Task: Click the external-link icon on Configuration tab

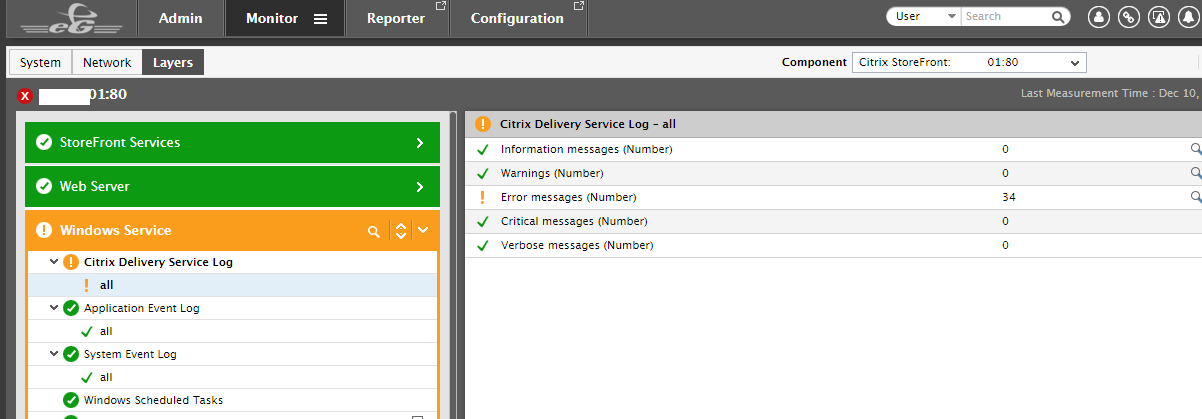Action: click(579, 7)
